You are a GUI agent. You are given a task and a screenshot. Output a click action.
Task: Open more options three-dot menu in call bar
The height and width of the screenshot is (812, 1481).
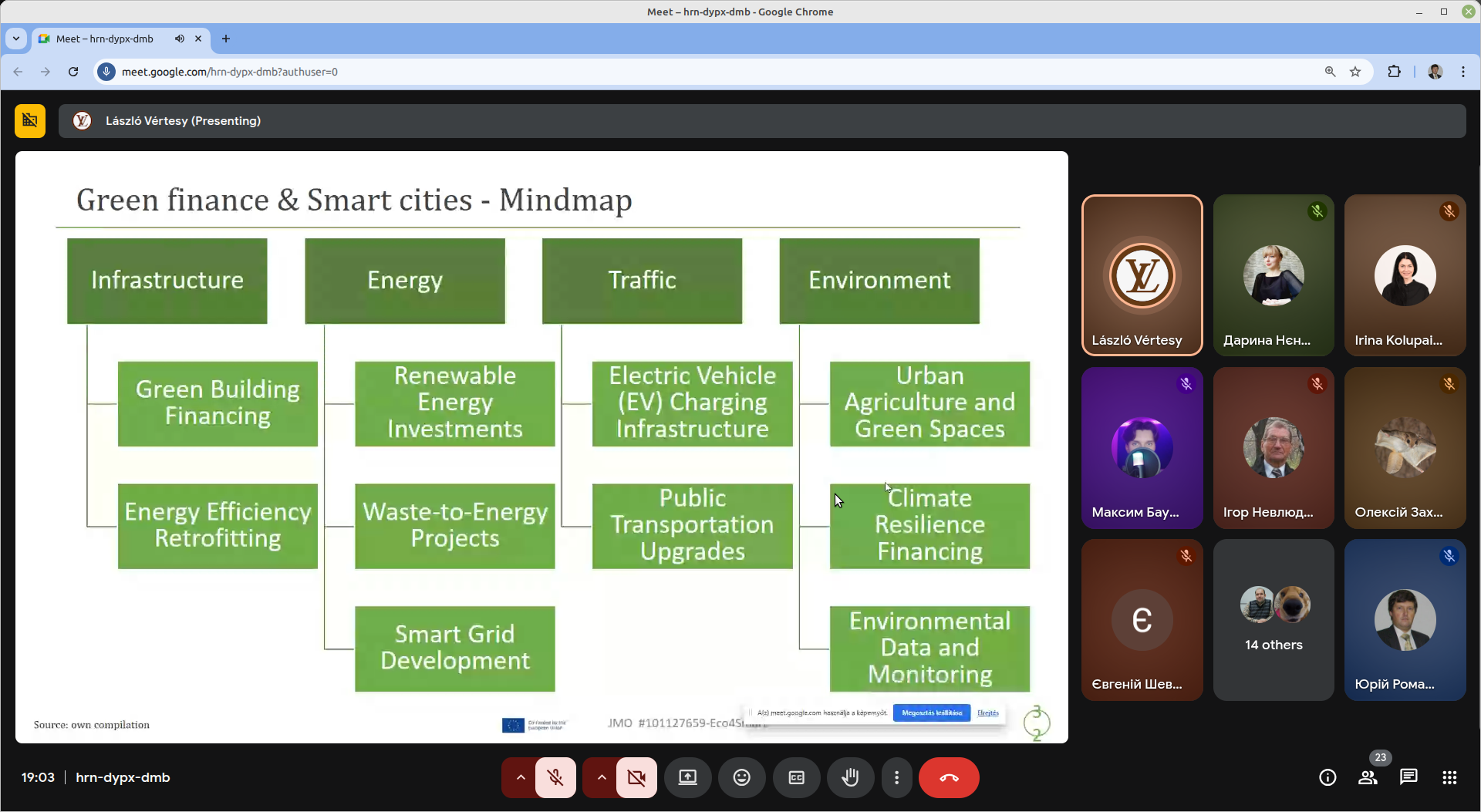(896, 777)
